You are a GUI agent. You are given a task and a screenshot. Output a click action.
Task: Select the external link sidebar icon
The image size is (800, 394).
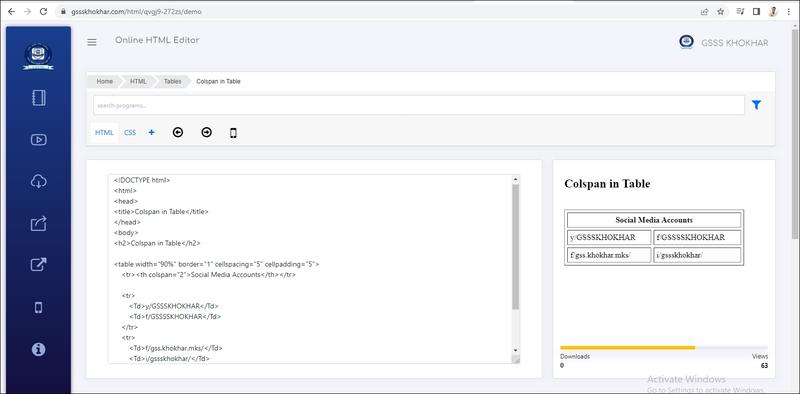click(39, 264)
